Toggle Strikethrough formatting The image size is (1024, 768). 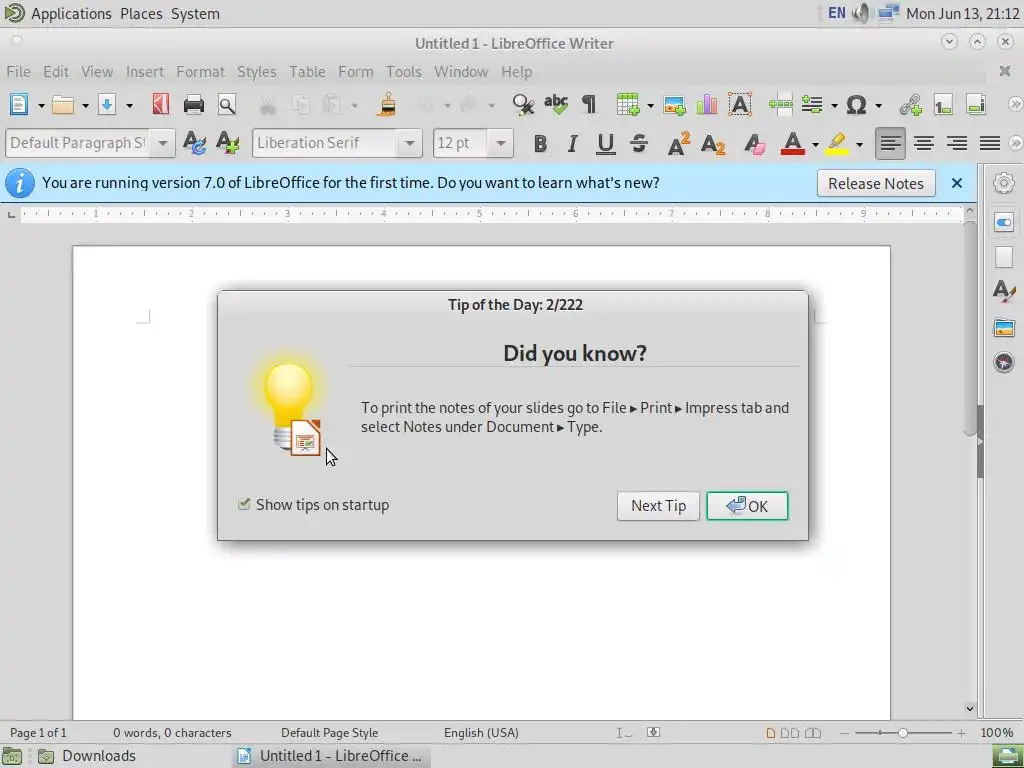[639, 143]
